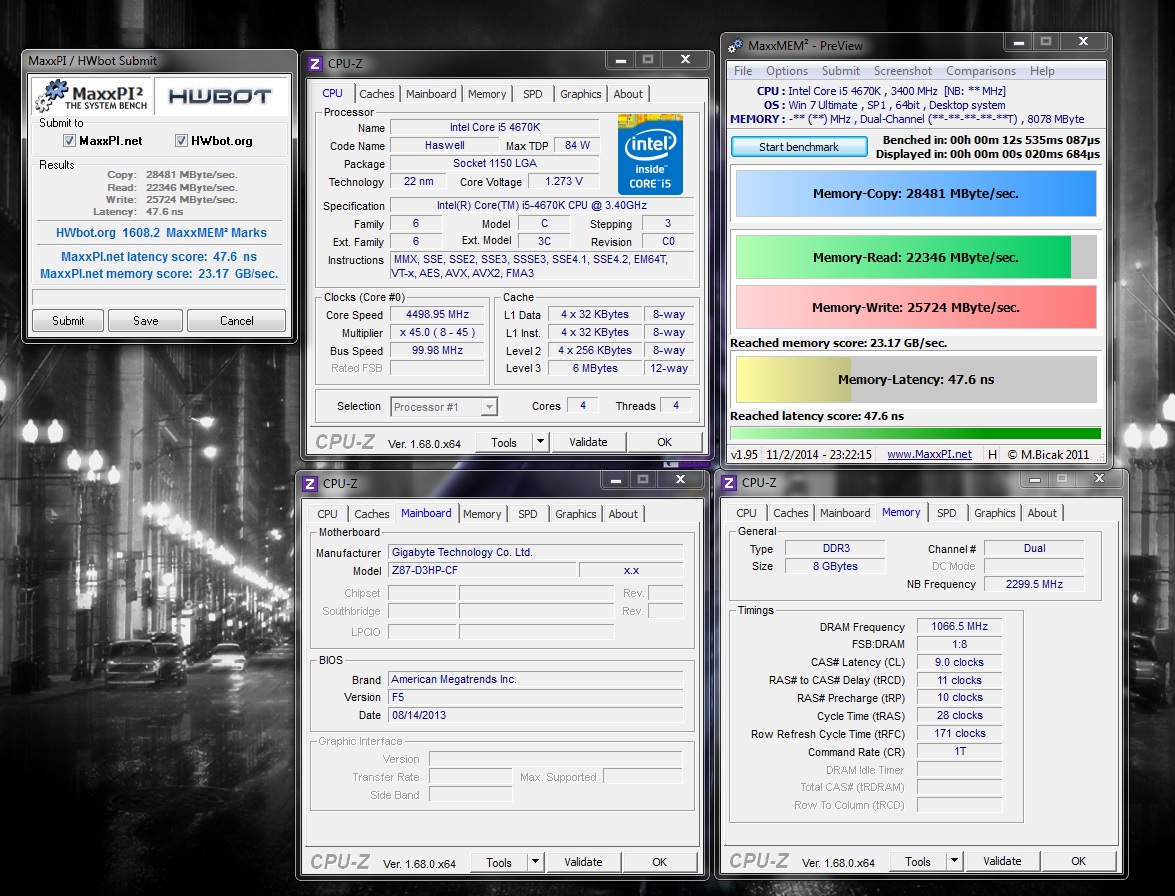Open the Options menu in MaxxMEM
Screen dimensions: 1175x896
pos(787,71)
